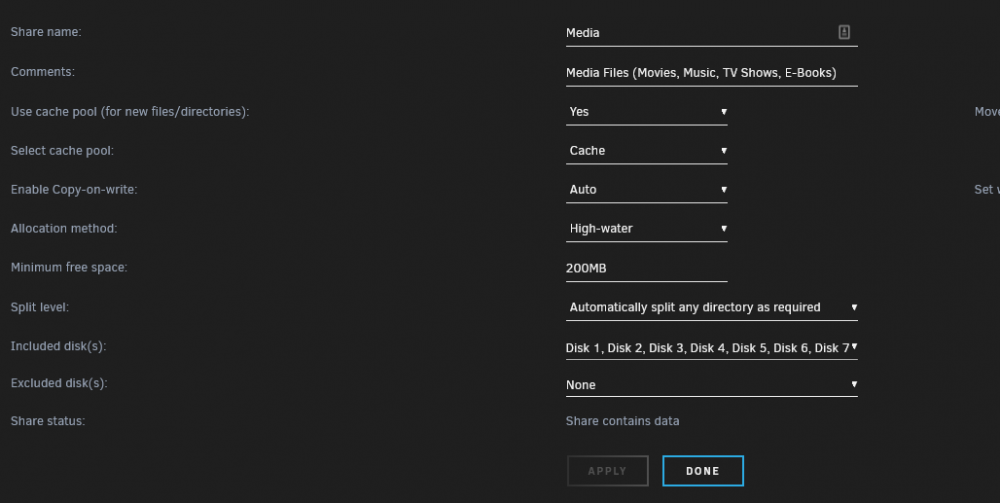This screenshot has width=1000, height=503.
Task: Edit the Comments field about Media Files
Action: [711, 73]
